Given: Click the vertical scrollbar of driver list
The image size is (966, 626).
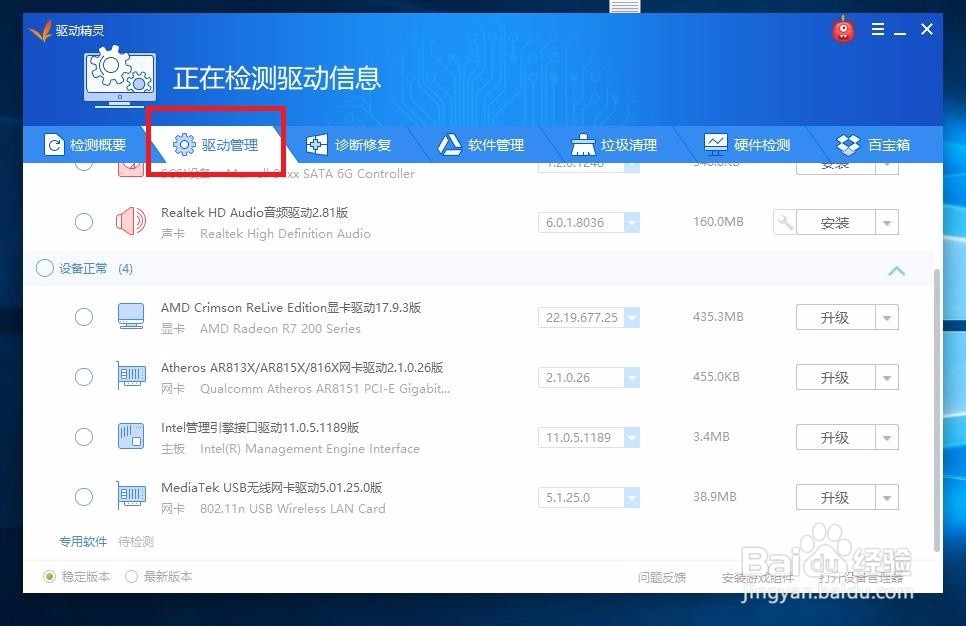Looking at the screenshot, I should pyautogui.click(x=937, y=410).
